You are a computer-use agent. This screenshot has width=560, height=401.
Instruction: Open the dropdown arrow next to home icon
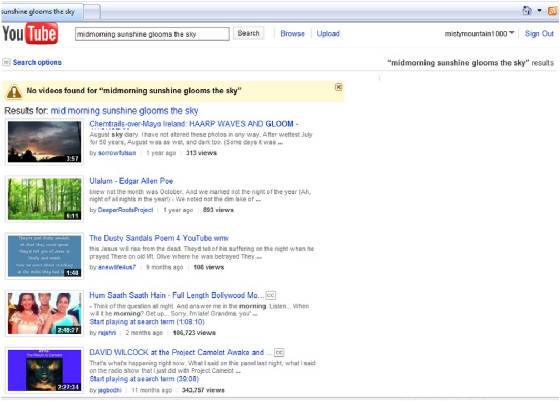coord(539,11)
